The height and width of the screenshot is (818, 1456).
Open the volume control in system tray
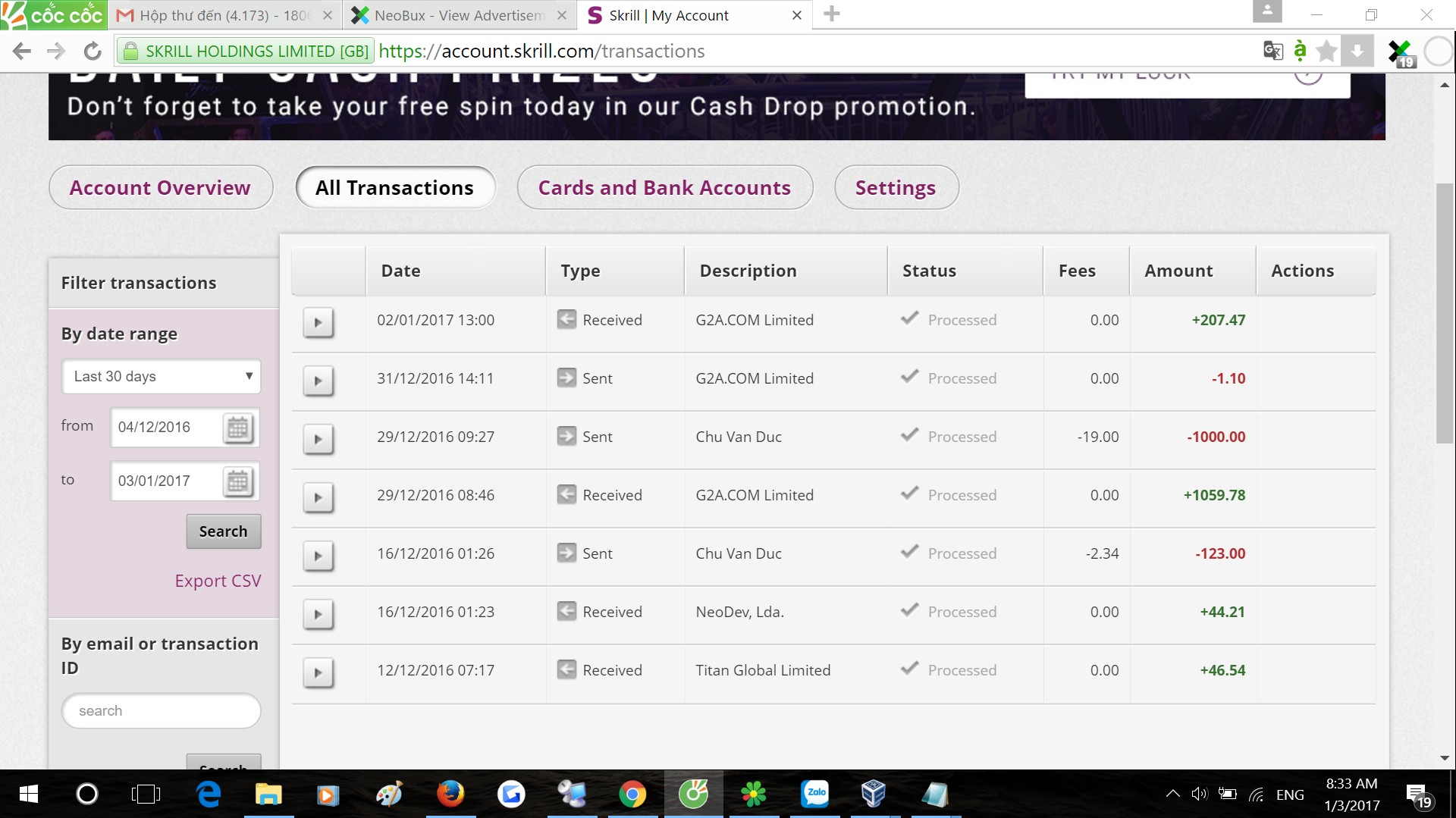coord(1199,794)
